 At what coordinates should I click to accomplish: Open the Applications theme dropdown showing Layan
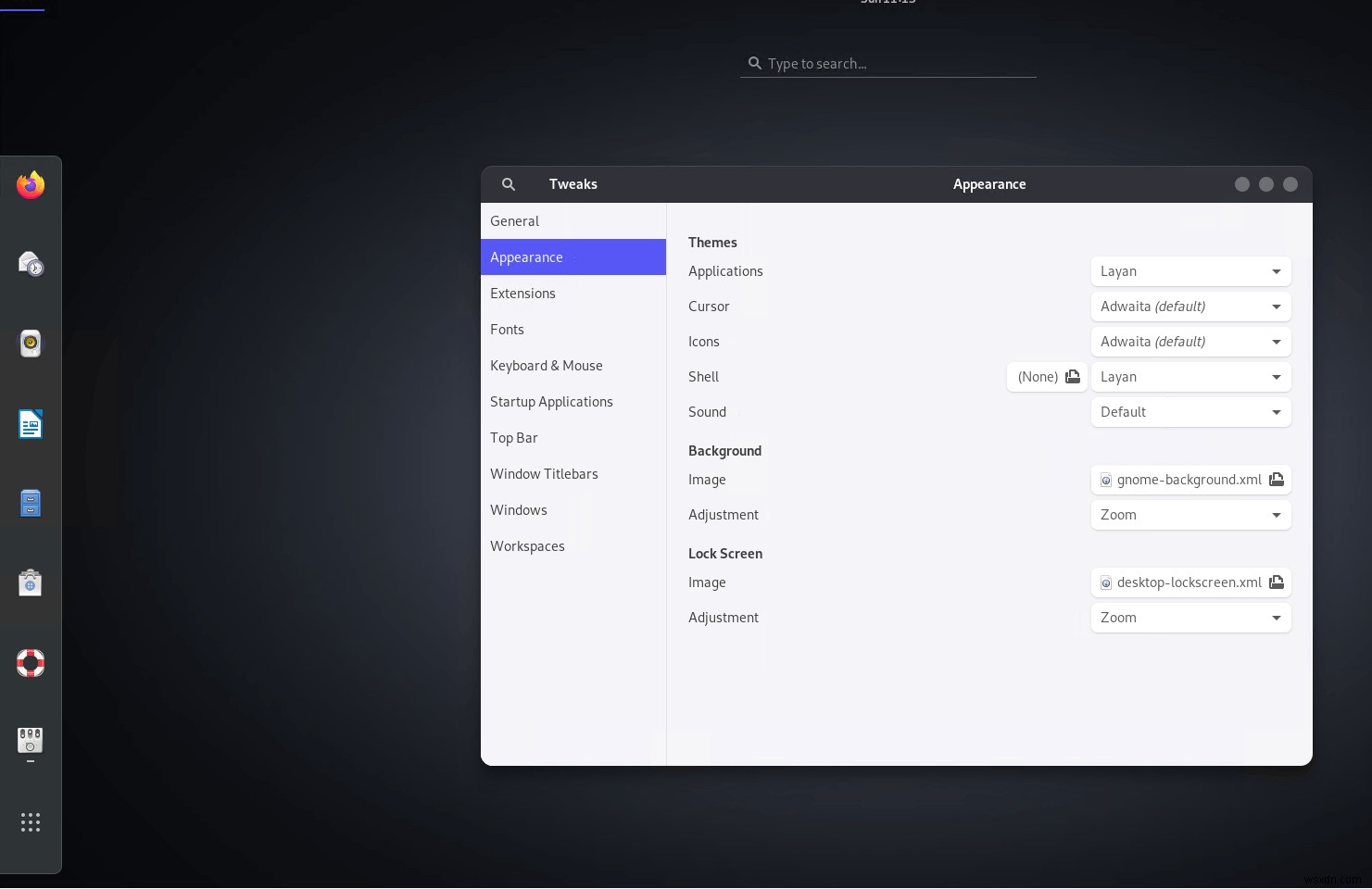[x=1190, y=270]
